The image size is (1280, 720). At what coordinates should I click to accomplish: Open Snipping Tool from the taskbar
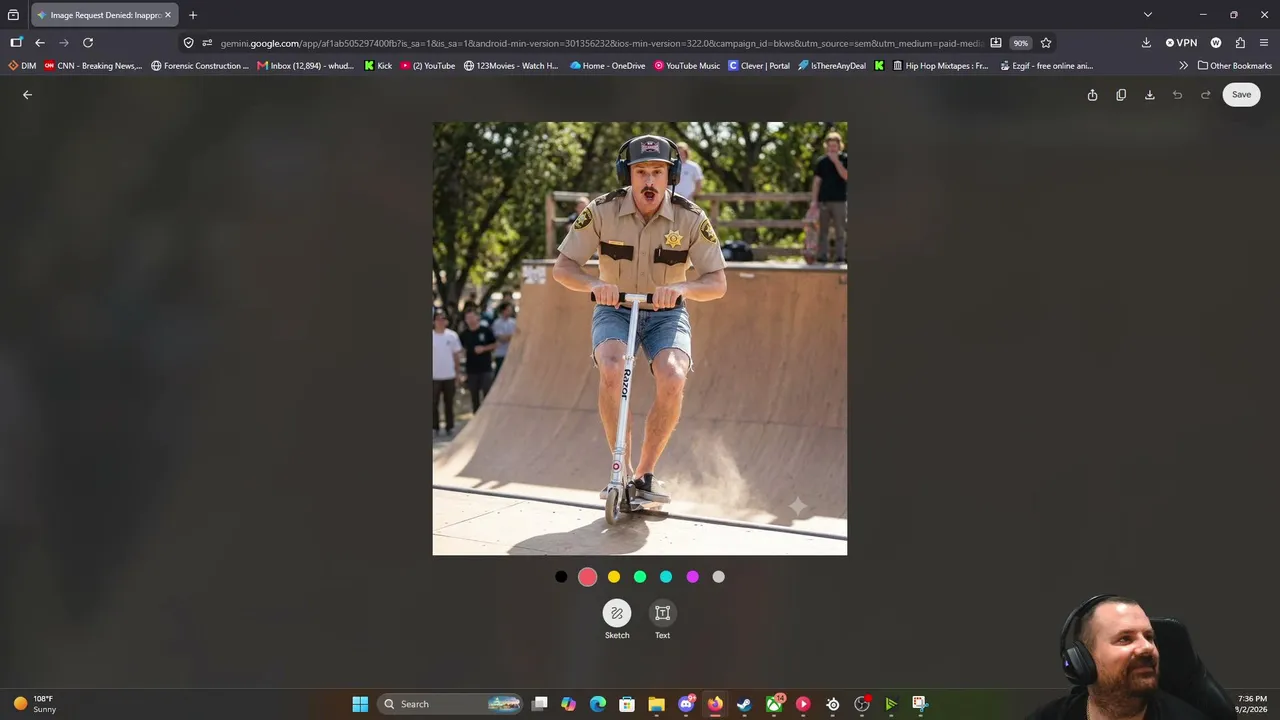[x=920, y=704]
